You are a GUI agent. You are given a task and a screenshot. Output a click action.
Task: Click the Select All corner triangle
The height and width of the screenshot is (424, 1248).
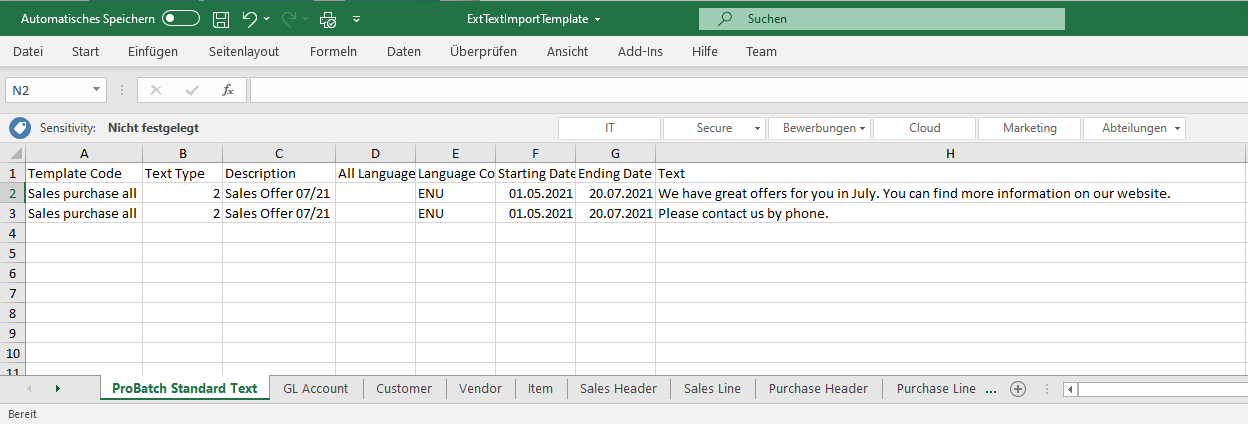click(13, 153)
